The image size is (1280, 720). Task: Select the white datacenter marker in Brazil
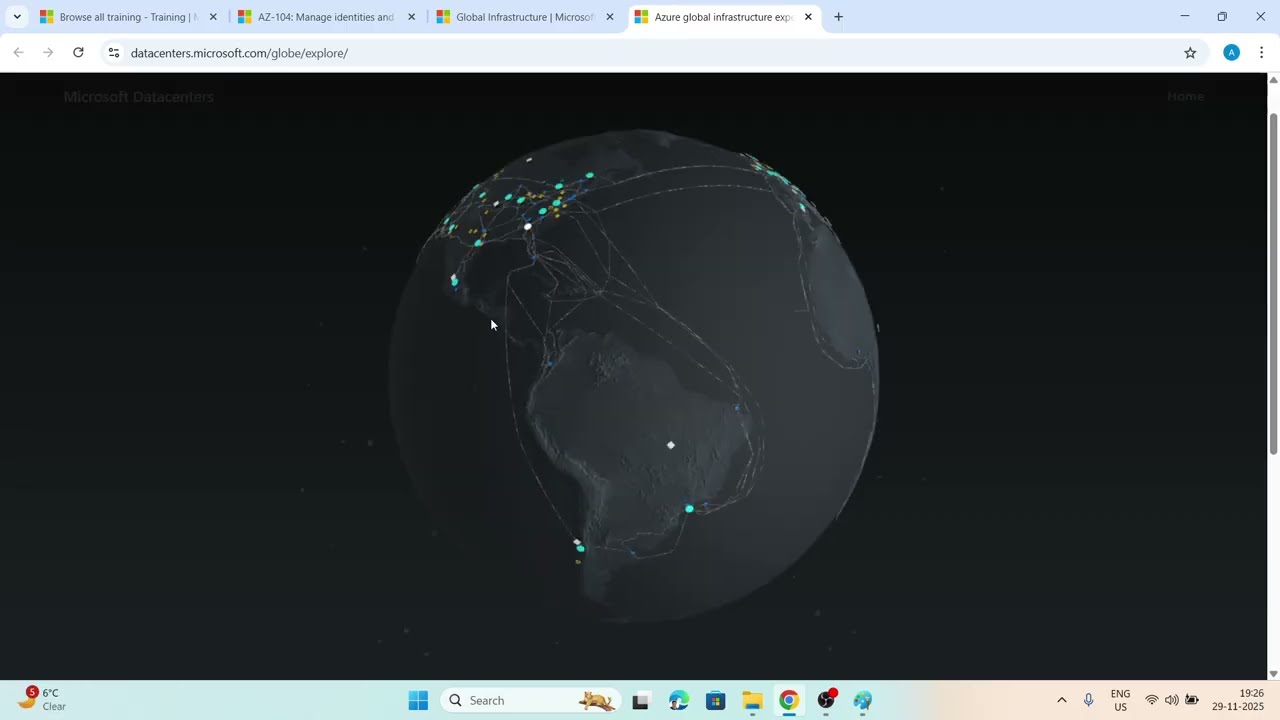(671, 445)
